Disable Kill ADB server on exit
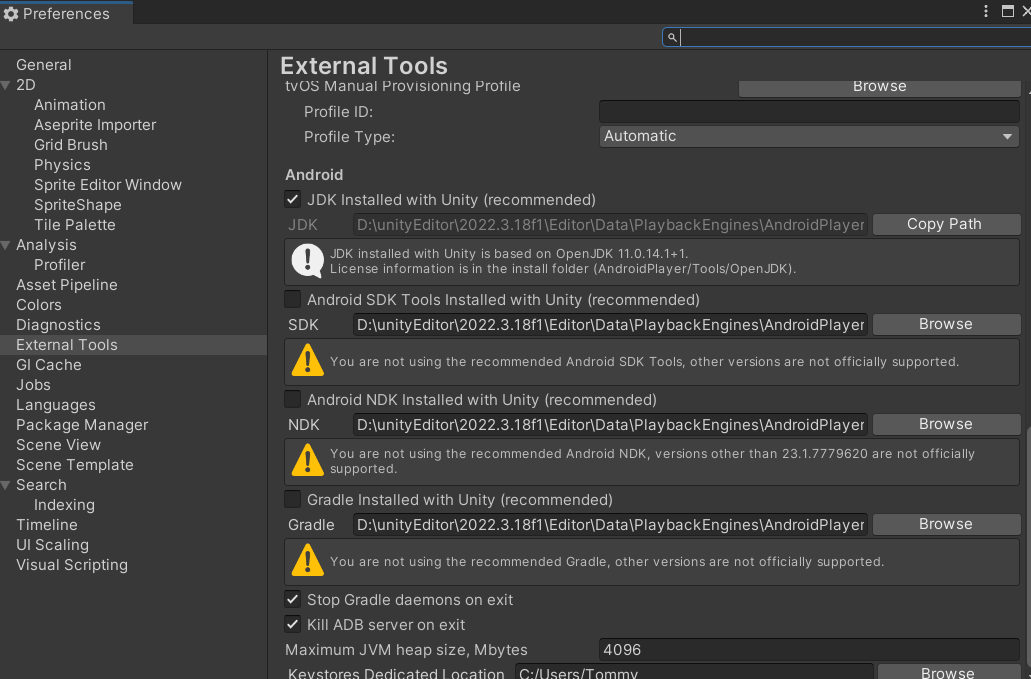Screen dimensions: 1031x679 pyautogui.click(x=293, y=624)
